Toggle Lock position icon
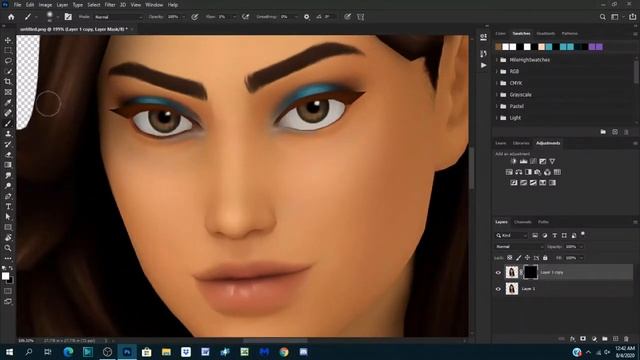Screen dimensions: 640x360 click(x=527, y=258)
